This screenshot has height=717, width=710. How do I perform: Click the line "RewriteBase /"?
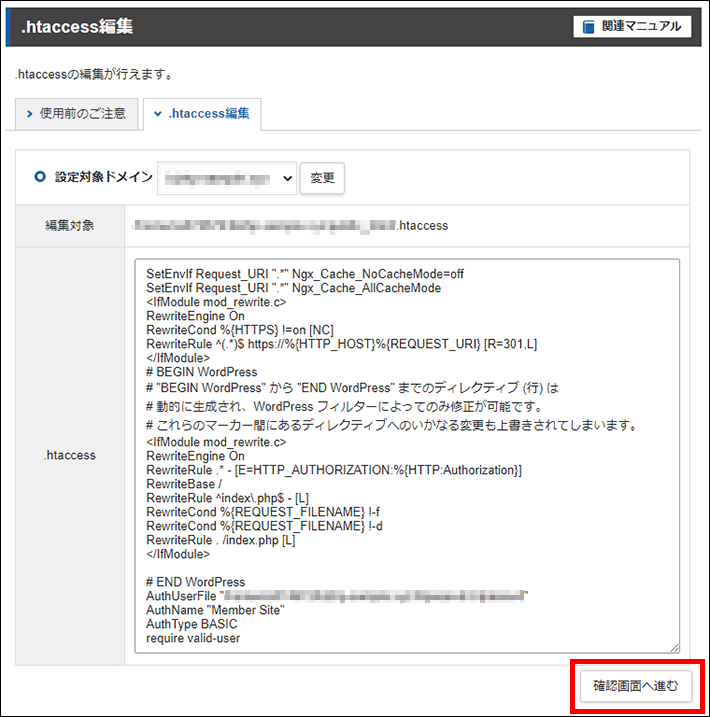184,484
